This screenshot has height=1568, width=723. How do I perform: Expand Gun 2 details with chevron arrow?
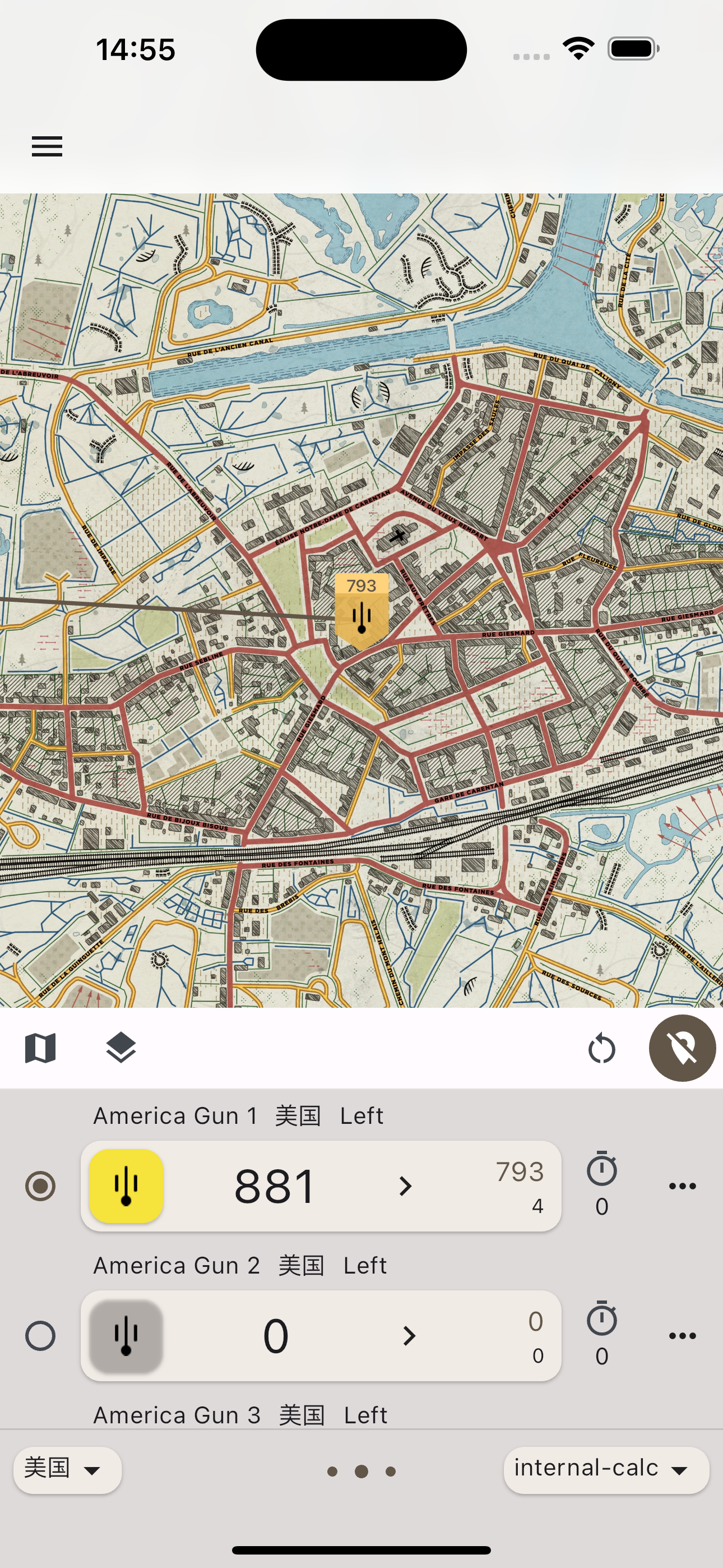tap(409, 1335)
